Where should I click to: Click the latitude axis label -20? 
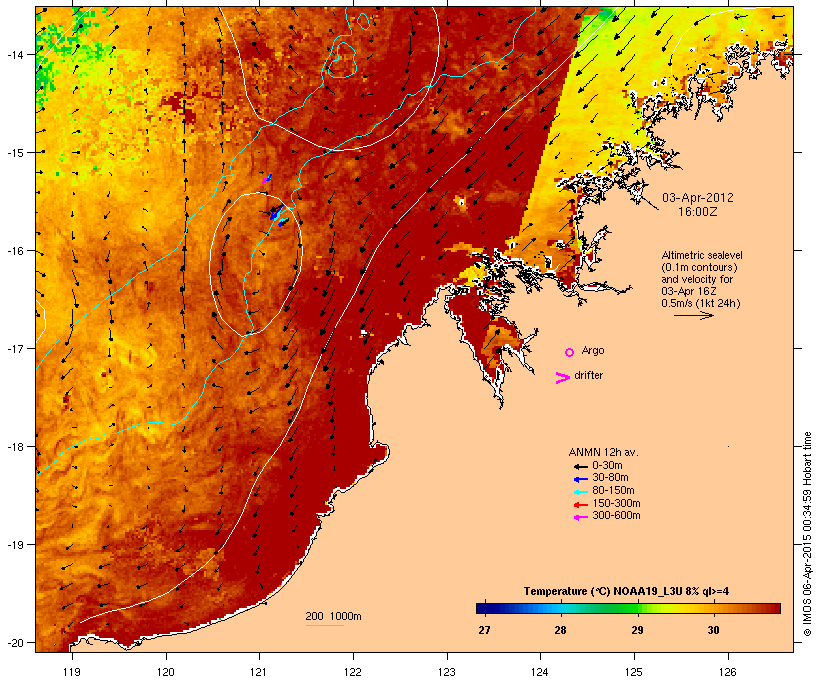click(14, 643)
